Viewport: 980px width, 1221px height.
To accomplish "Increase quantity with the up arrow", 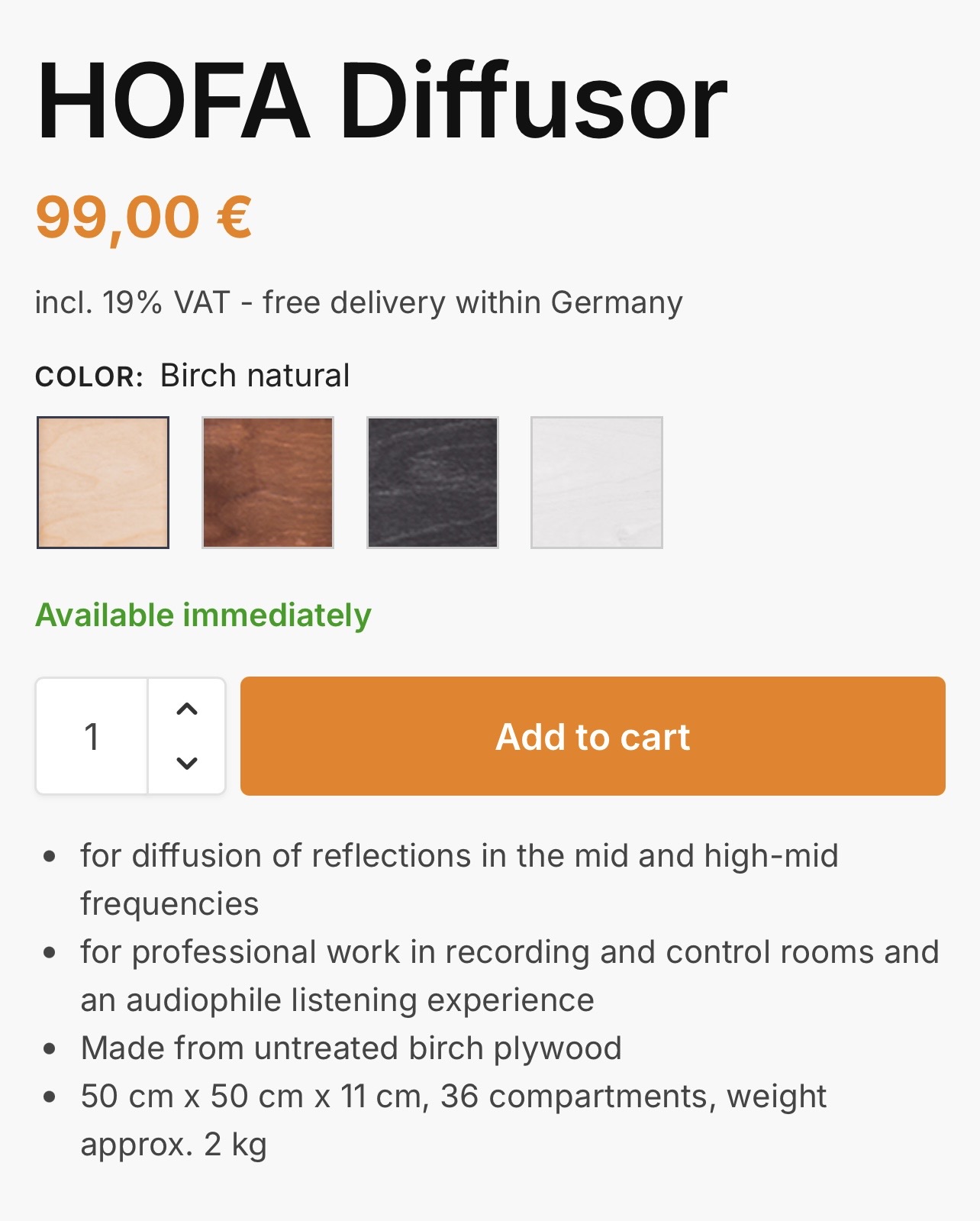I will (187, 709).
